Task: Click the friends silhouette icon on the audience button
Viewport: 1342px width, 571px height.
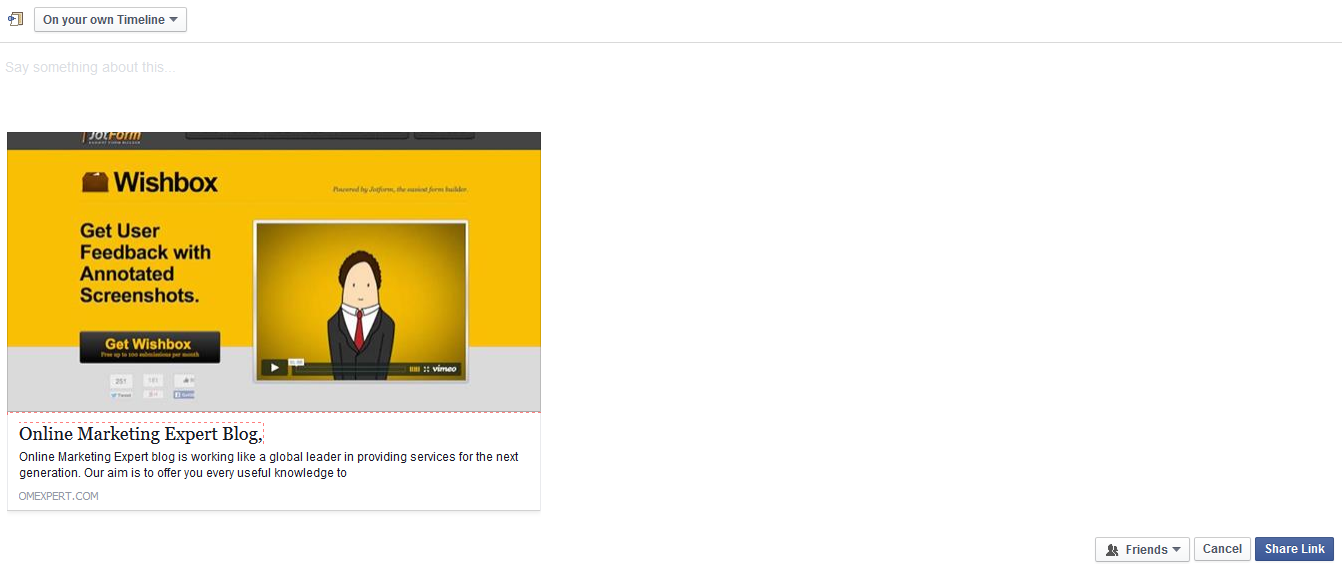Action: (1112, 549)
